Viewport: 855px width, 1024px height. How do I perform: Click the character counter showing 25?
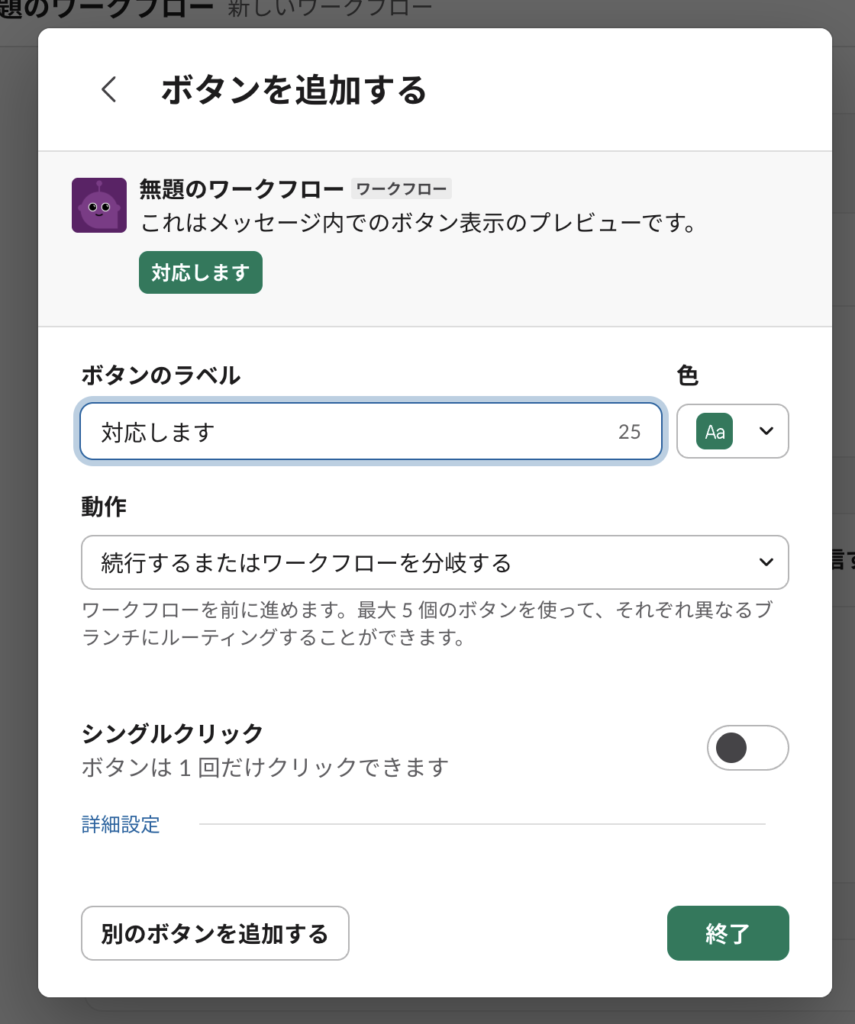pos(629,432)
